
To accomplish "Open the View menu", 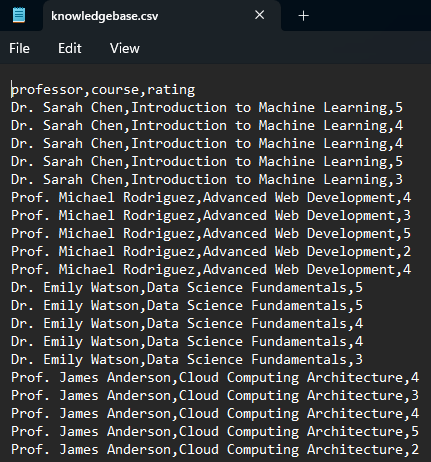I will click(125, 49).
